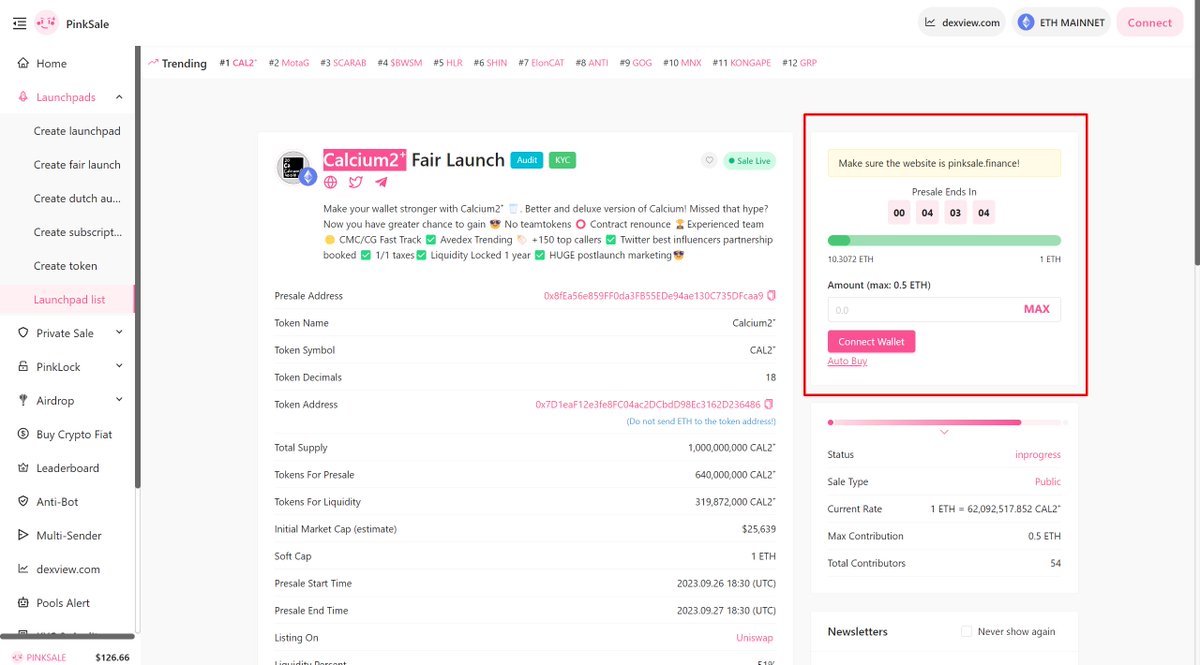Open trending token #10 MNX

point(682,63)
